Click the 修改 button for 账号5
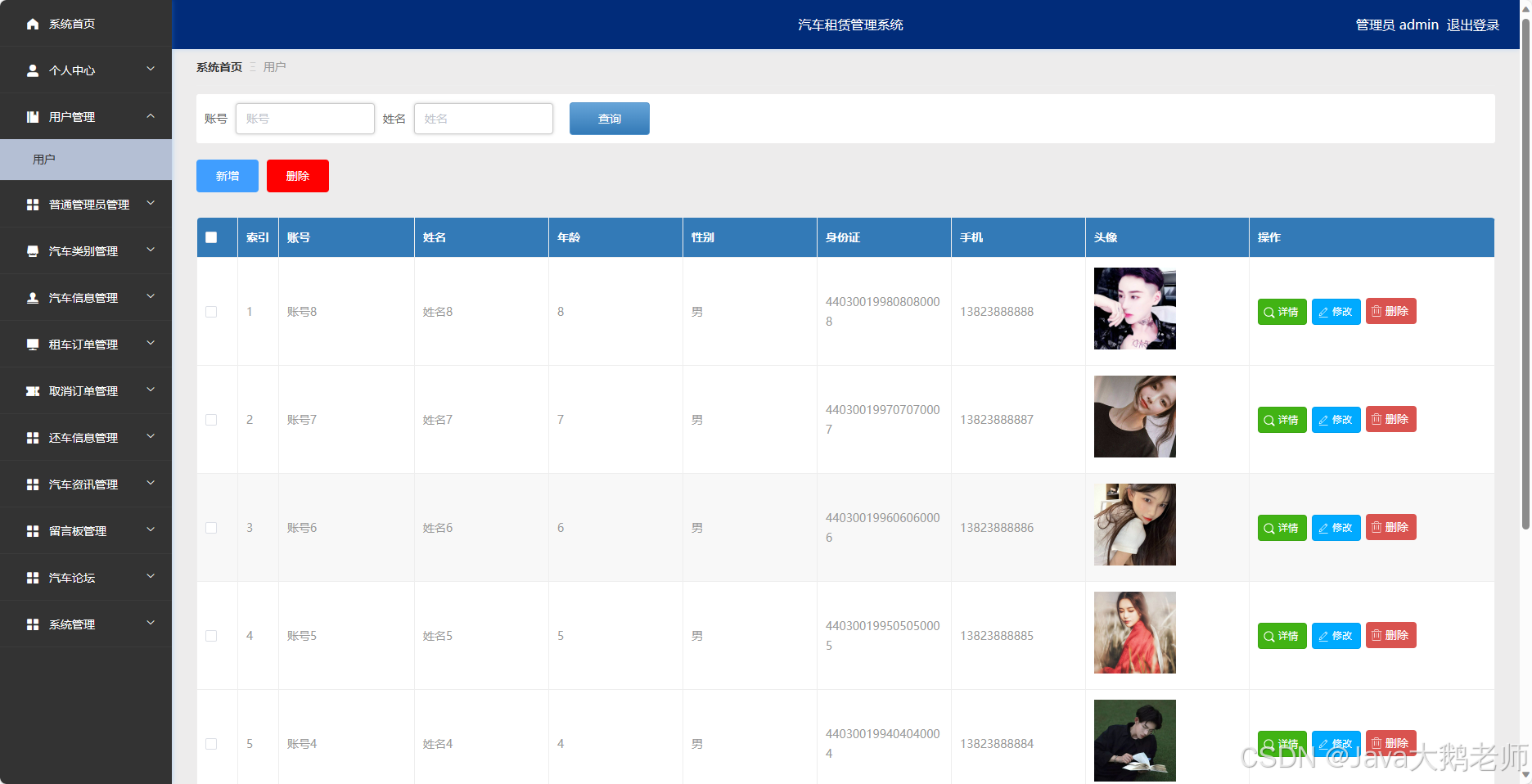 point(1336,636)
